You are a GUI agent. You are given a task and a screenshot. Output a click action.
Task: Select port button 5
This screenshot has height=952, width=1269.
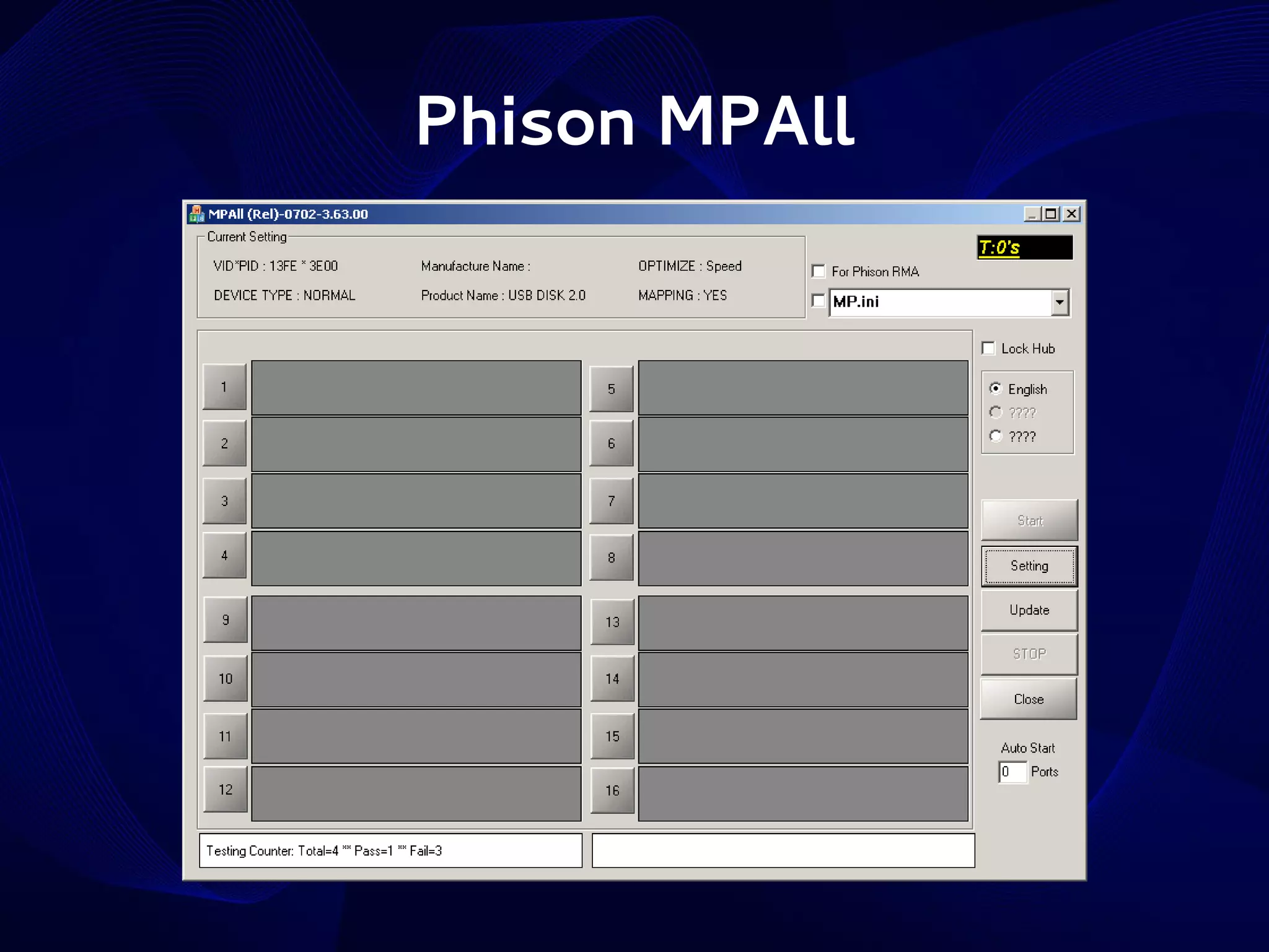pos(612,389)
